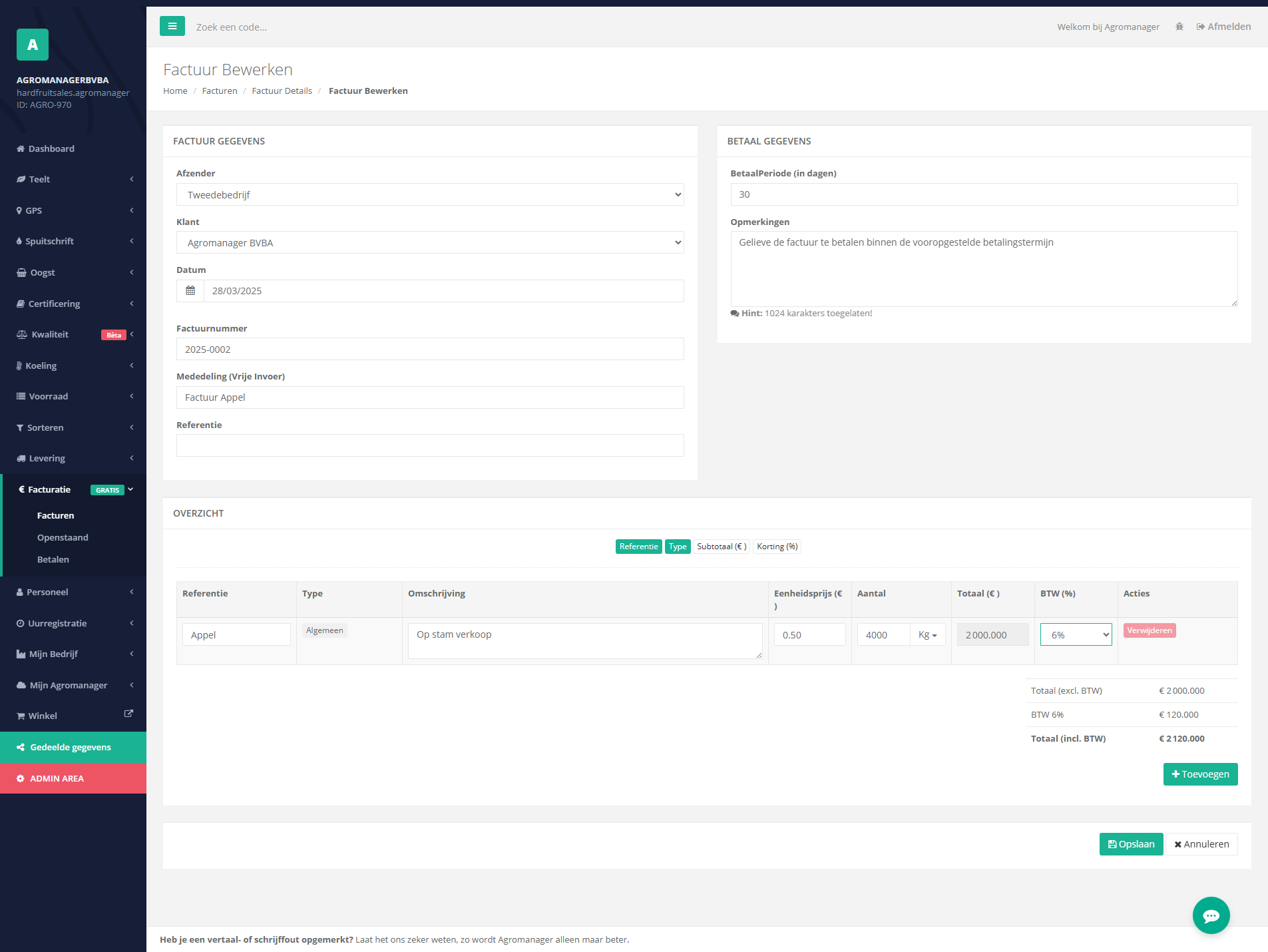Save the invoice with Opslaan

pyautogui.click(x=1131, y=844)
